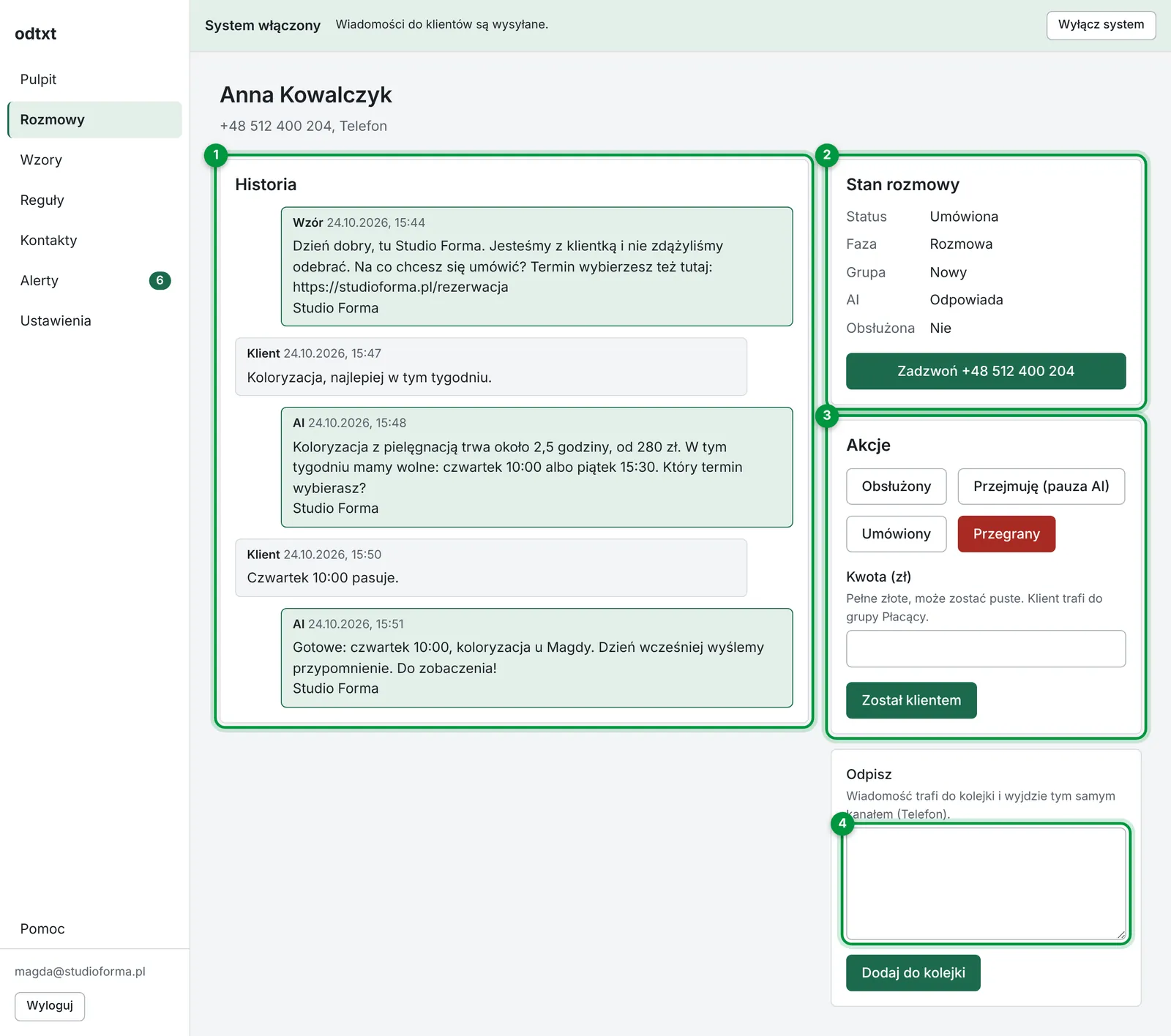
Task: Open Kontakty in the sidebar
Action: (x=94, y=240)
